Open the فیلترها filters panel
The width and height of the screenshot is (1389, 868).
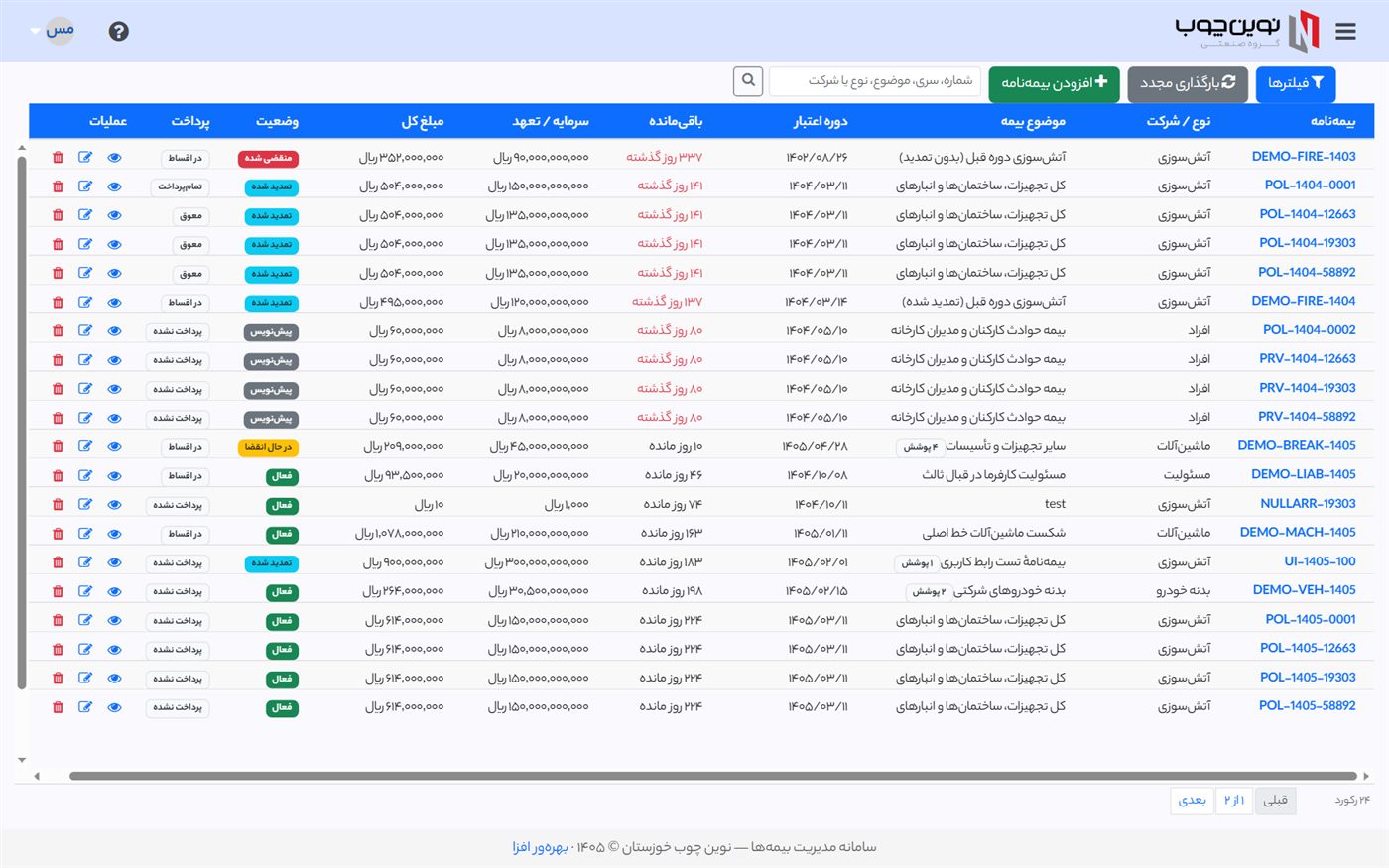pos(1296,84)
